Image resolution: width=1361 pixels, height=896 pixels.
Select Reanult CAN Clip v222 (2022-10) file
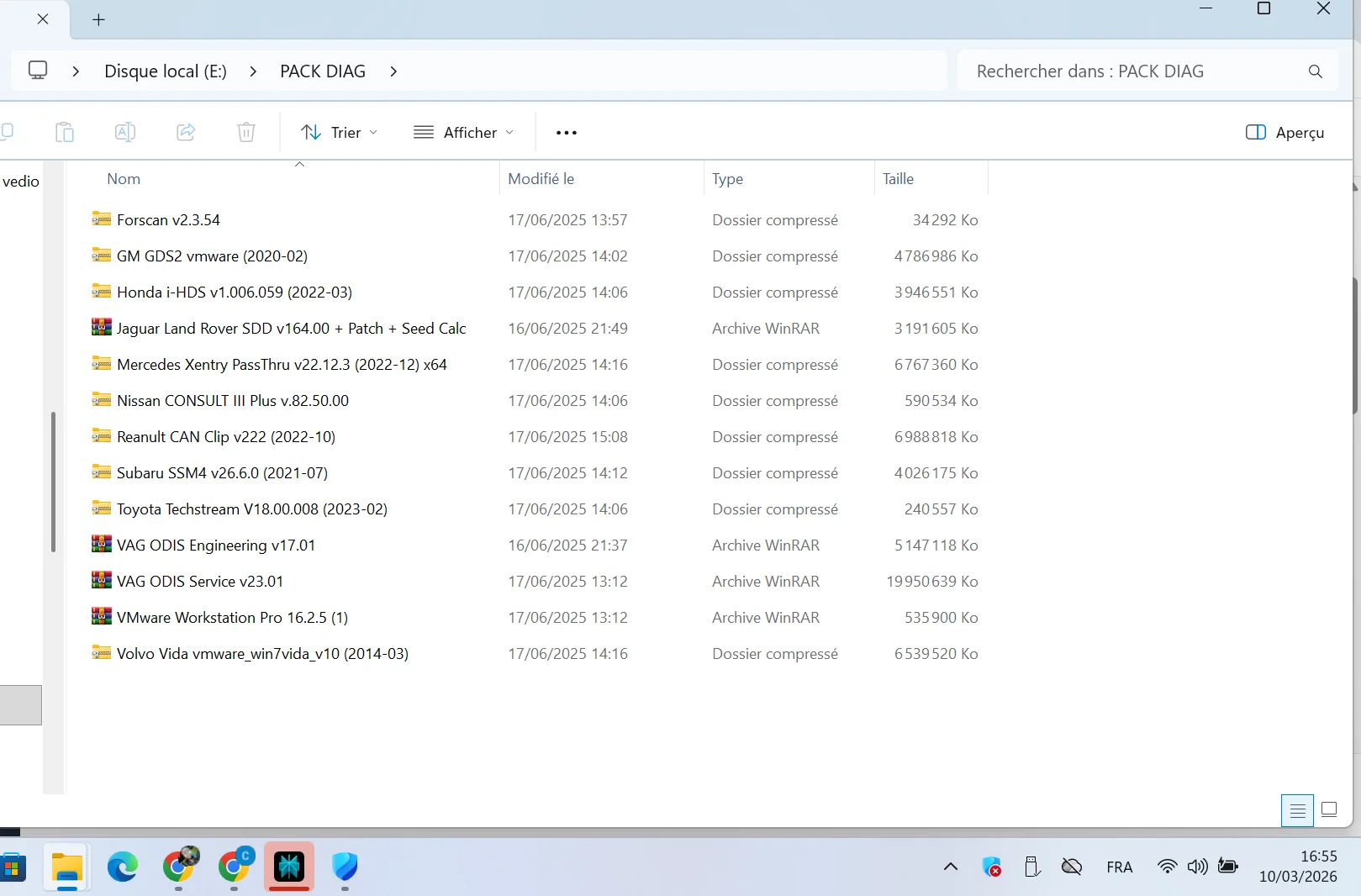click(x=226, y=436)
